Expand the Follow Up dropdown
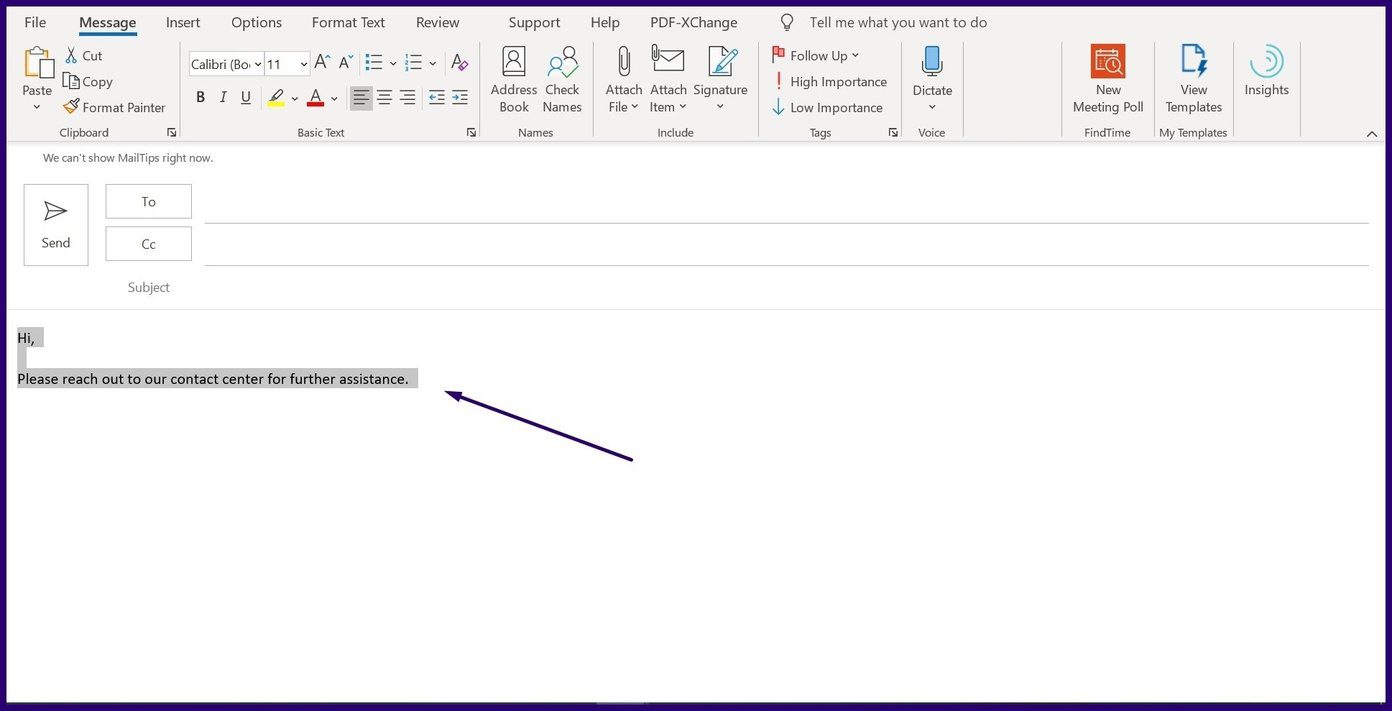The image size is (1392, 711). 856,56
